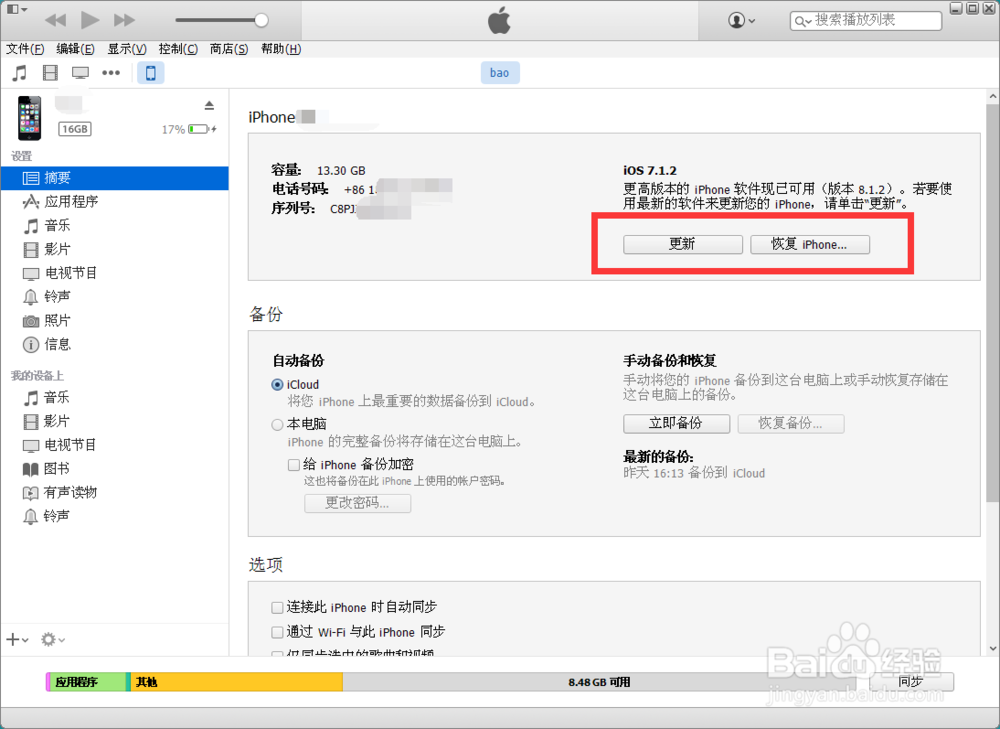The image size is (1000, 729).
Task: Open the more libraries ellipsis icon
Action: 111,73
